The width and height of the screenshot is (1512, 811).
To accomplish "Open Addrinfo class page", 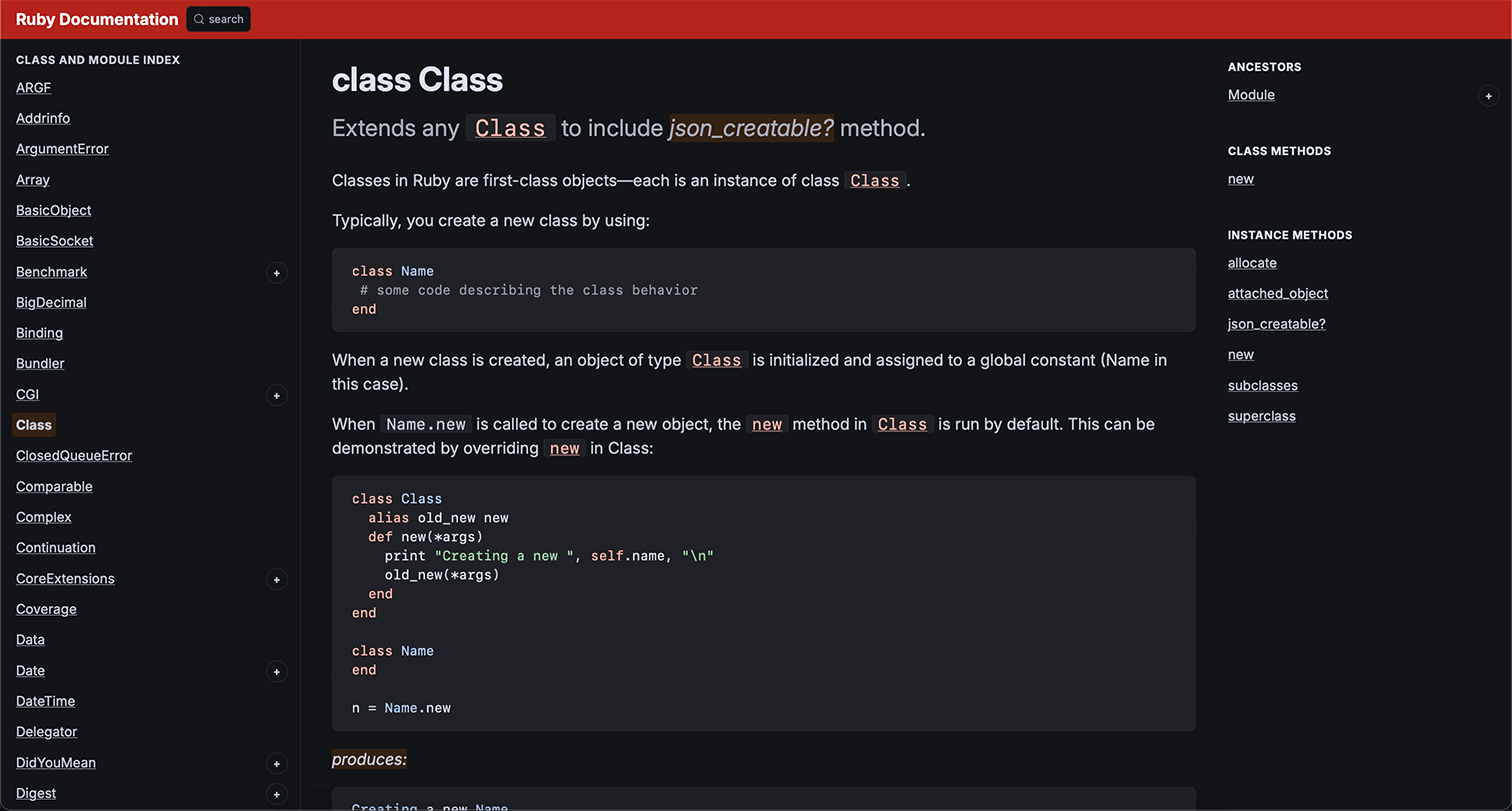I will pyautogui.click(x=43, y=118).
